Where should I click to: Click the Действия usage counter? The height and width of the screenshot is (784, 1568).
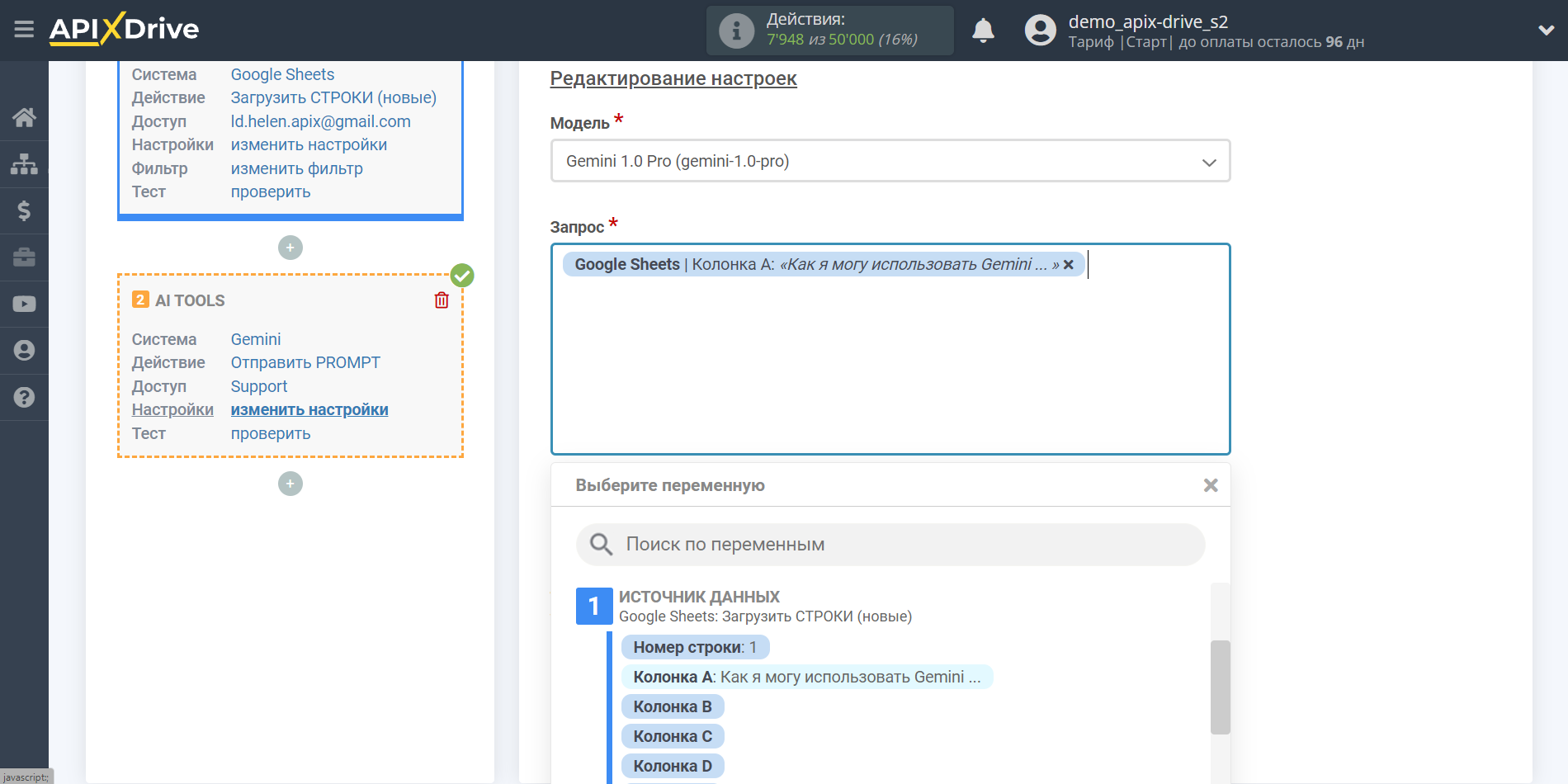830,31
